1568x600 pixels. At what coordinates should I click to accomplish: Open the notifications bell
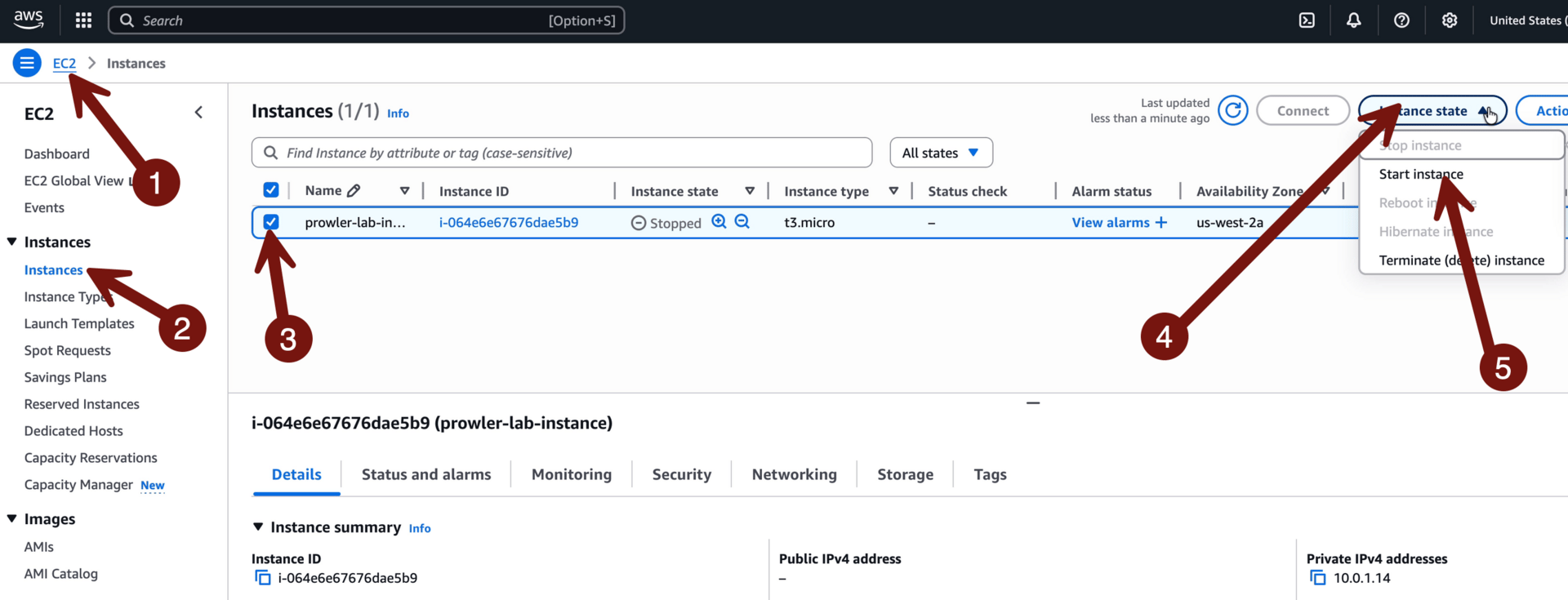tap(1353, 20)
